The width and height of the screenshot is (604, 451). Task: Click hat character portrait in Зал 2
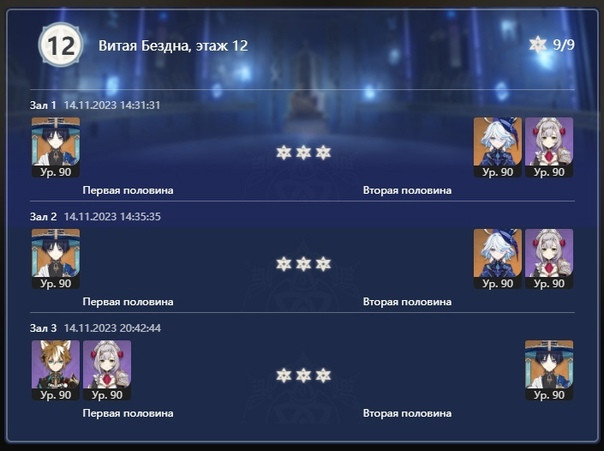56,259
